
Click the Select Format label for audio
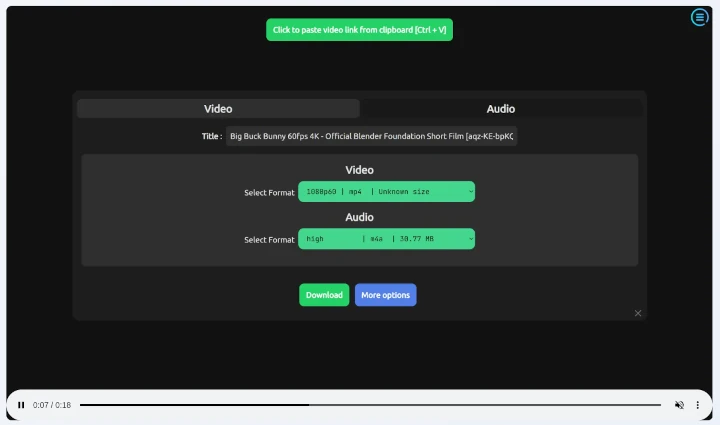point(269,240)
